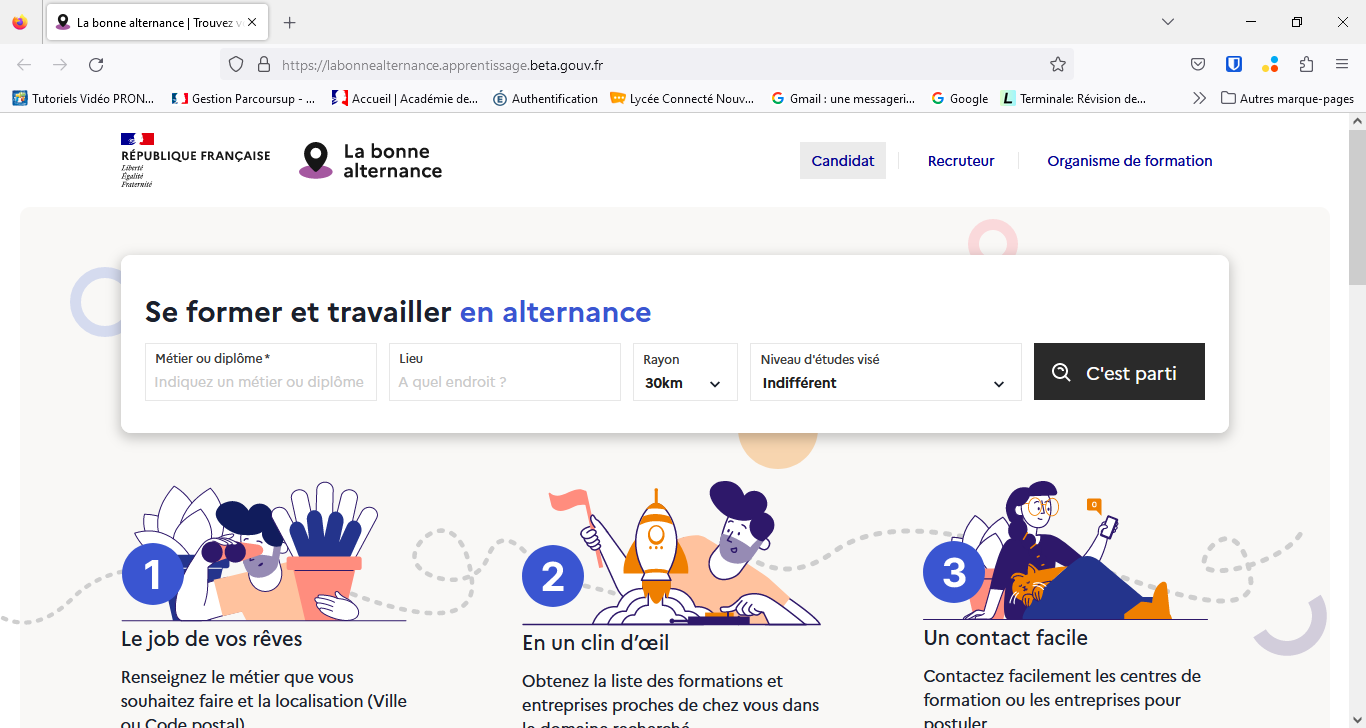Open the Extensions puzzle icon

[1306, 65]
